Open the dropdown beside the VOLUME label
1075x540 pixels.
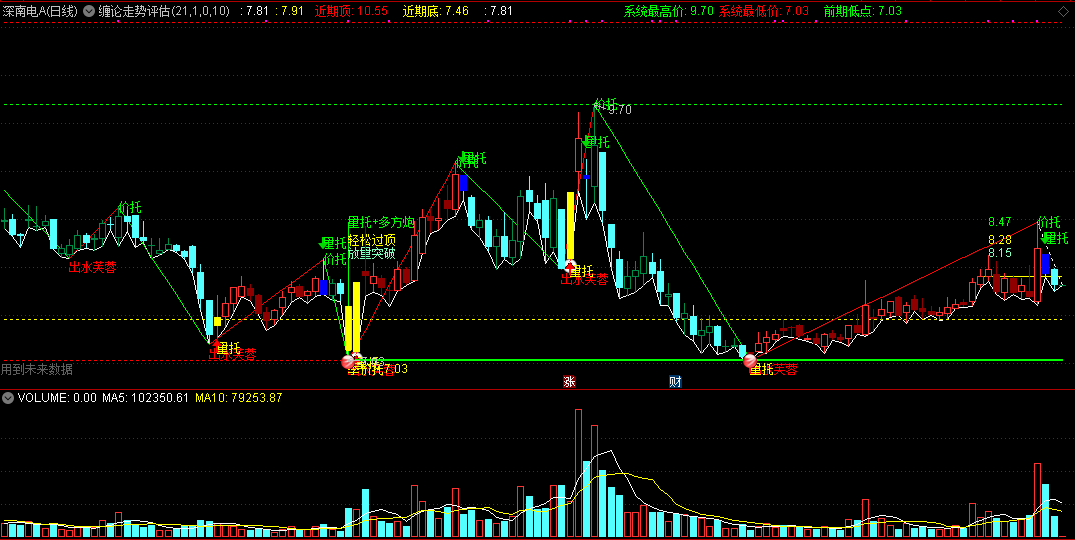point(8,397)
